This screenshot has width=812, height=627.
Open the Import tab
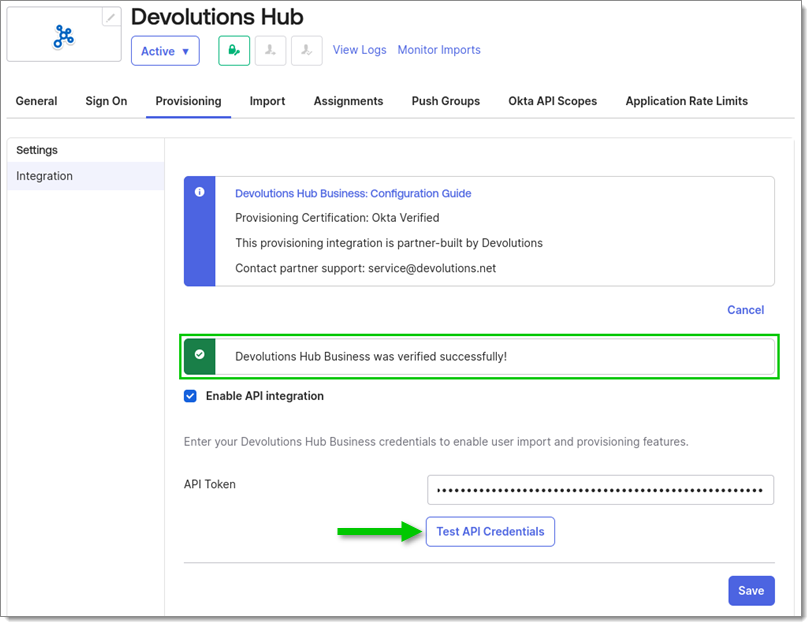267,101
